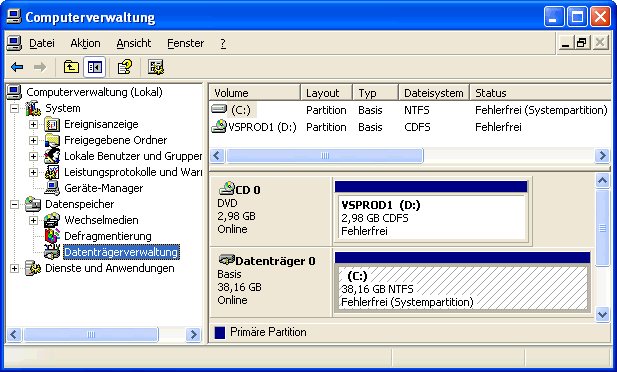Viewport: 617px width, 372px height.
Task: Open the Aktion menu
Action: (x=85, y=43)
